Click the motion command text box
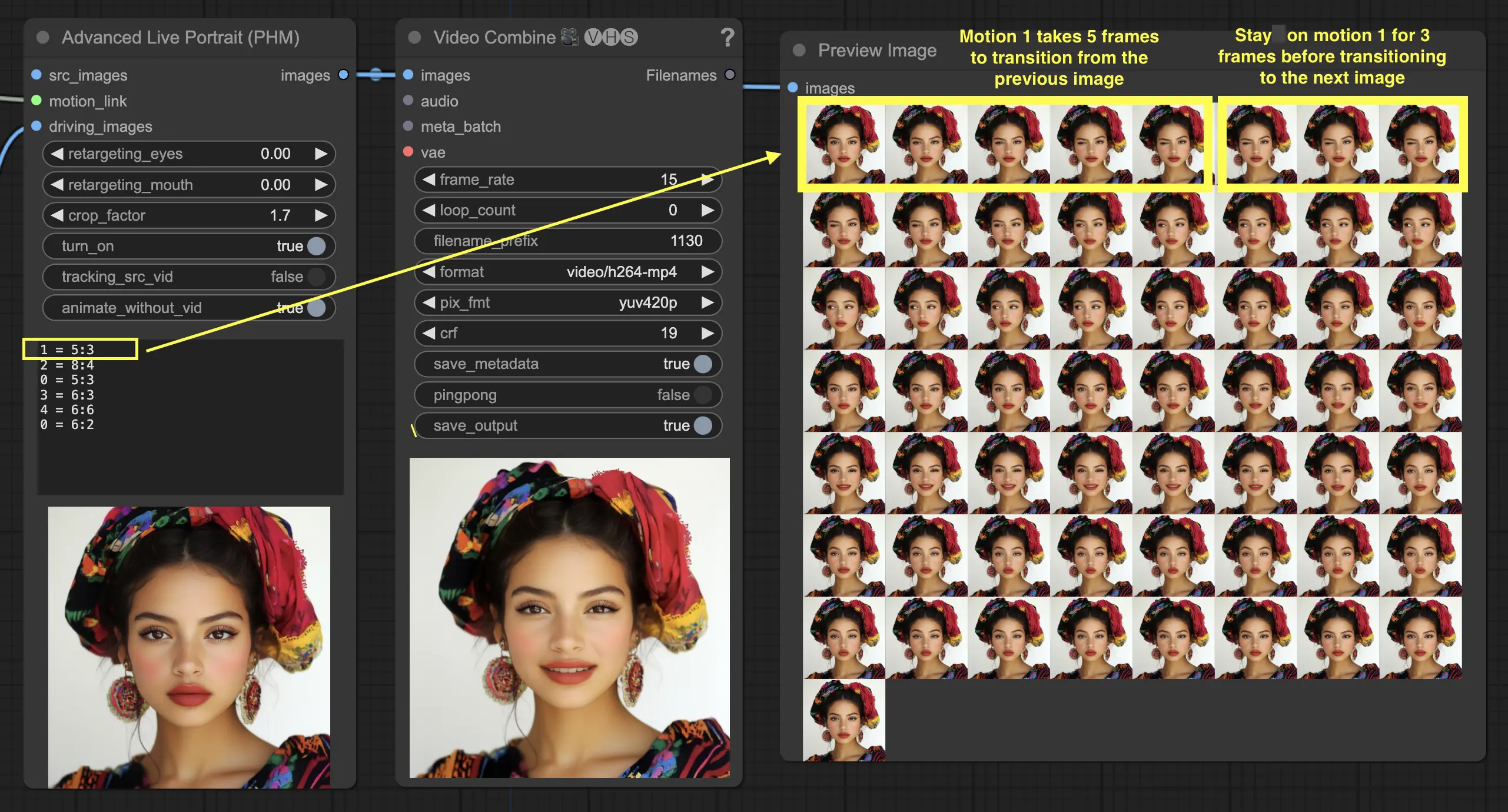 pos(191,417)
